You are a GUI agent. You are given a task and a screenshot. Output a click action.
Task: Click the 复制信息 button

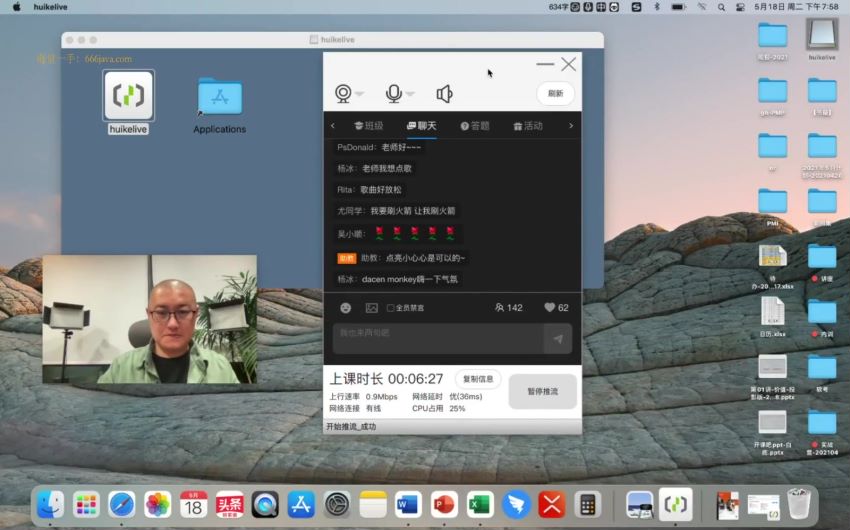click(478, 379)
